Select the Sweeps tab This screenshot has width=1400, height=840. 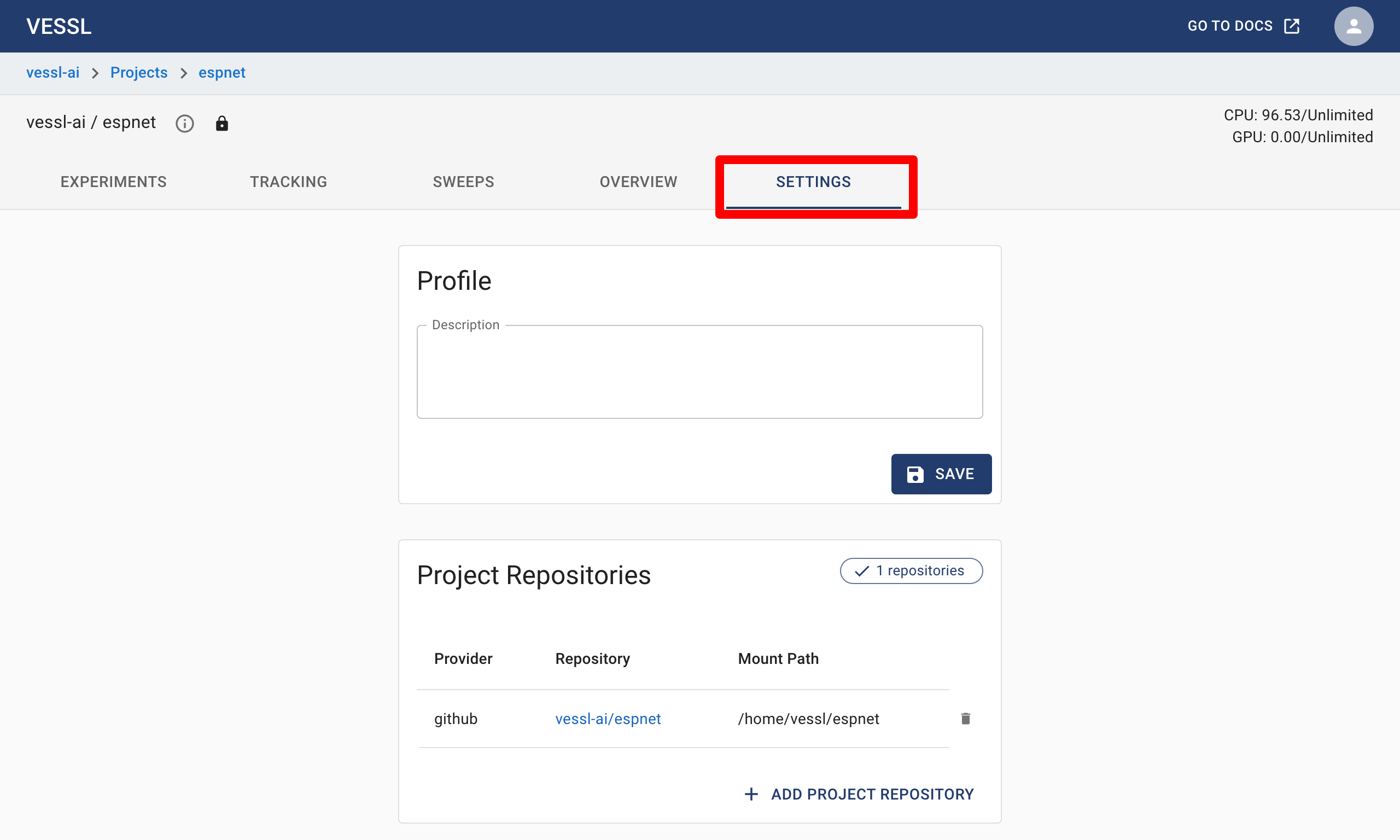pyautogui.click(x=463, y=182)
